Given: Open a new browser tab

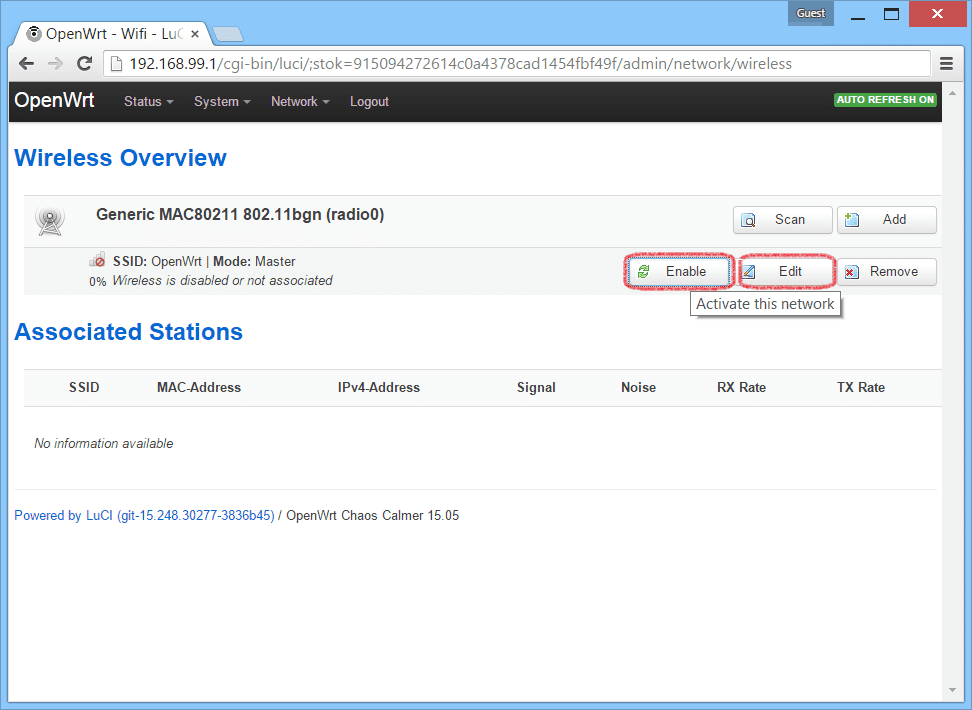Looking at the screenshot, I should [227, 34].
